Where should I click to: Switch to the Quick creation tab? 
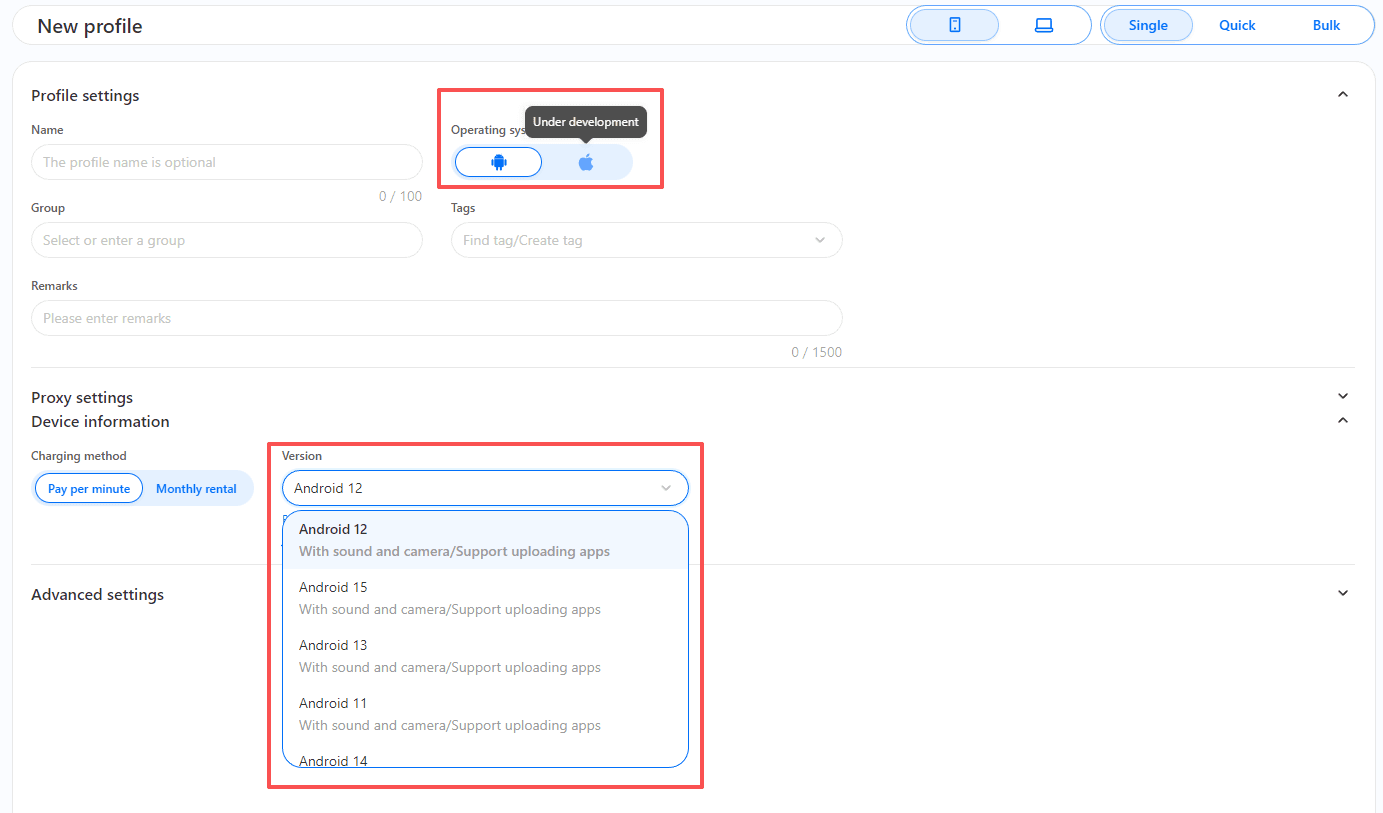point(1236,25)
